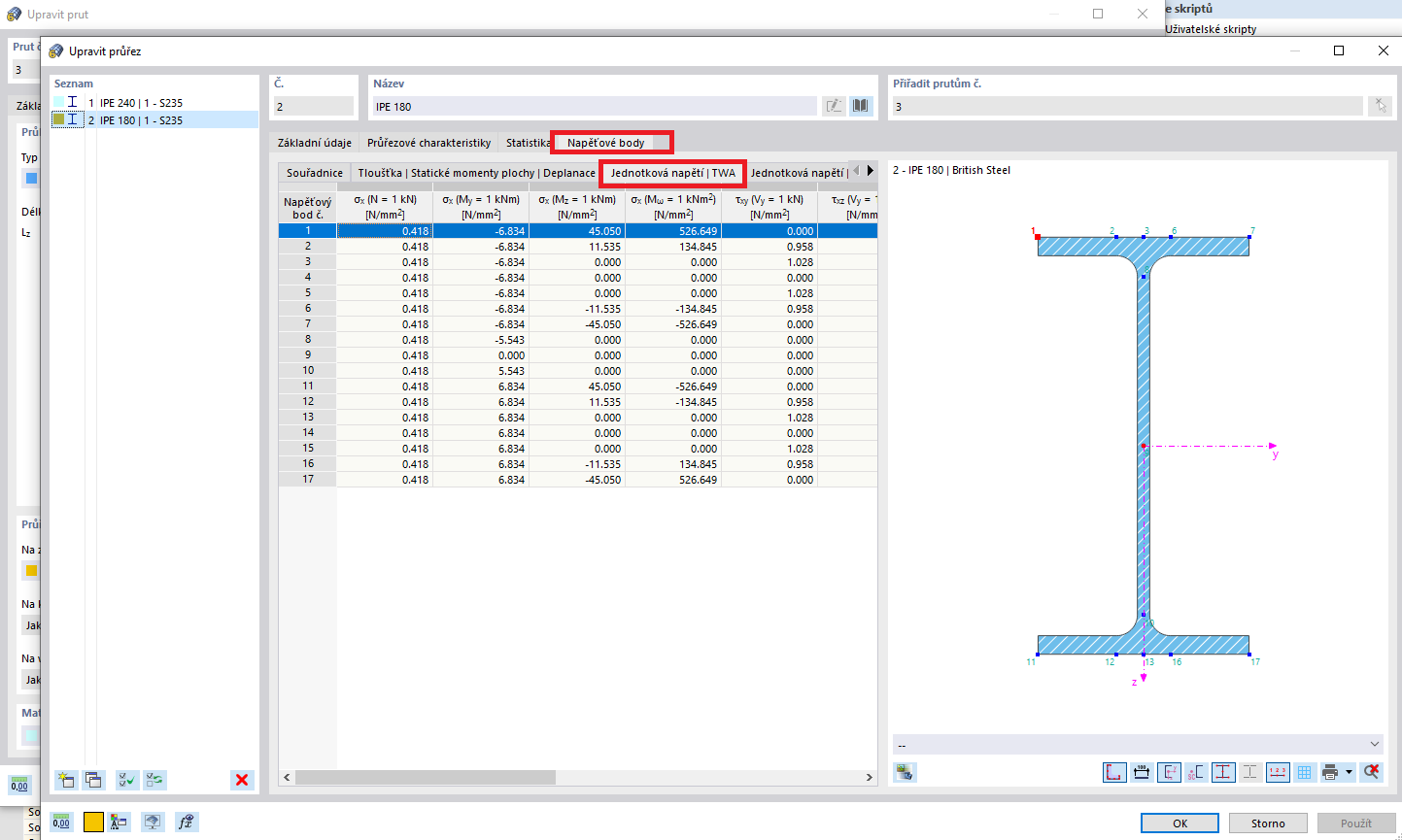Select stress point row 17 in the table
1402x840 pixels.
[x=308, y=480]
